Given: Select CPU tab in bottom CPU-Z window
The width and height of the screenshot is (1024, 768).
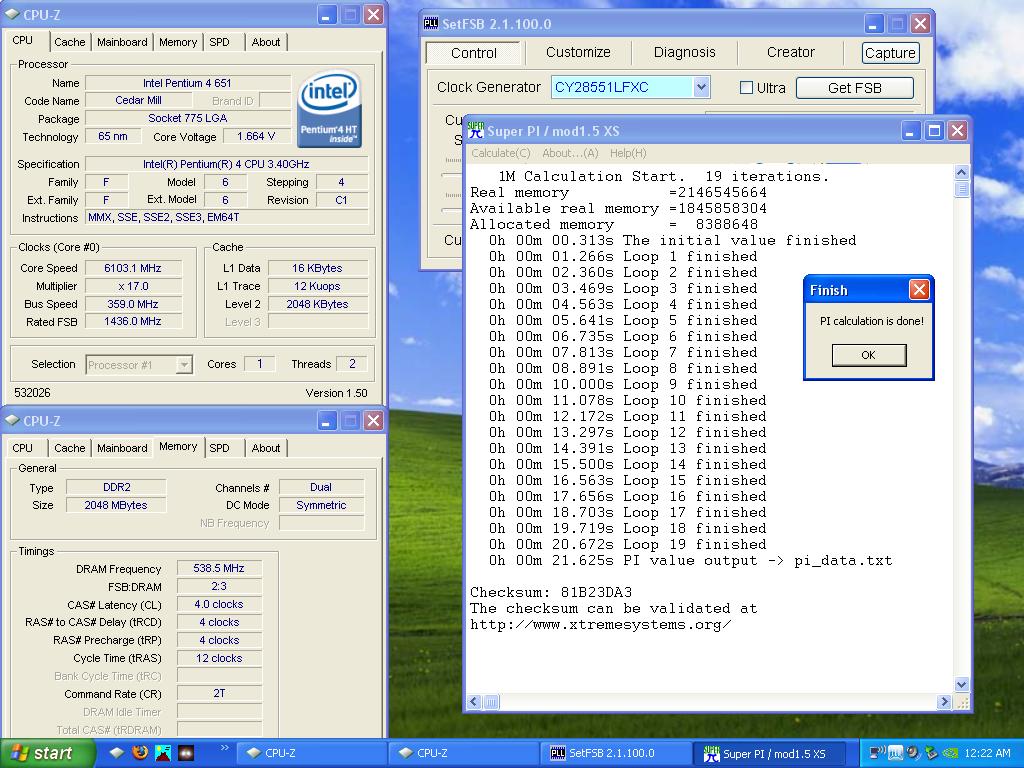Looking at the screenshot, I should (x=22, y=448).
